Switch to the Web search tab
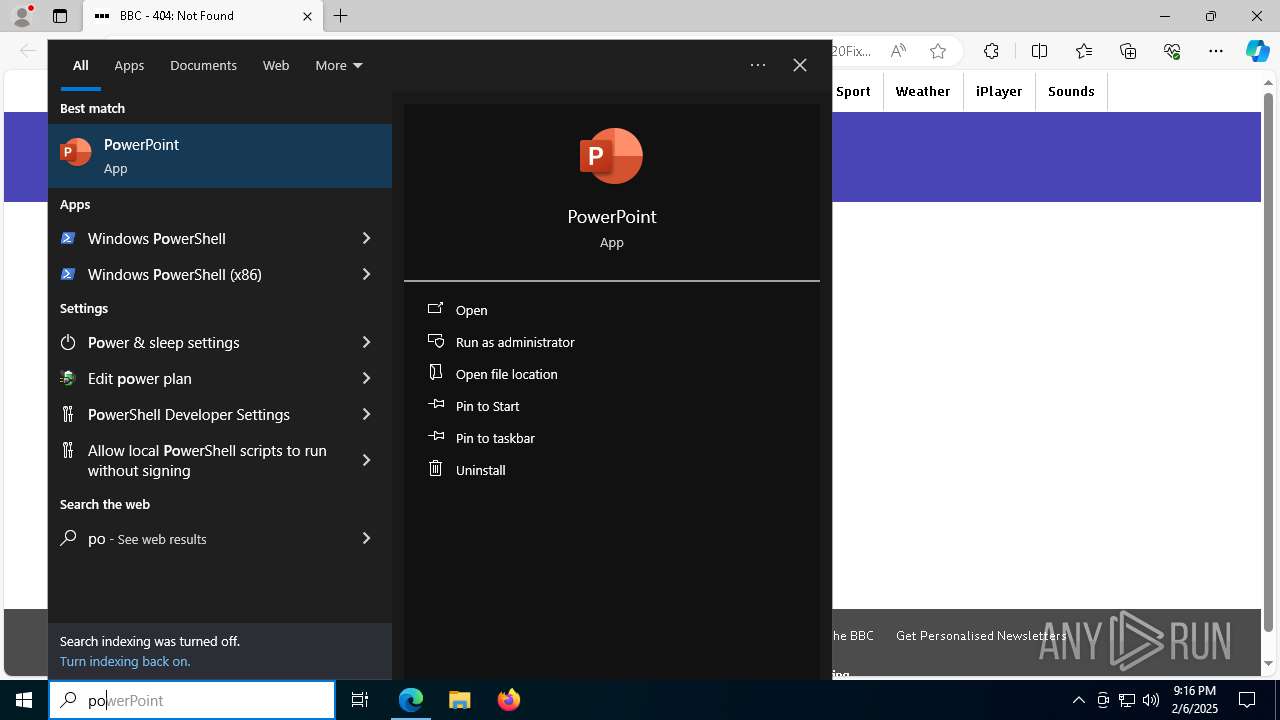Screen dimensions: 1280x720 pos(276,65)
